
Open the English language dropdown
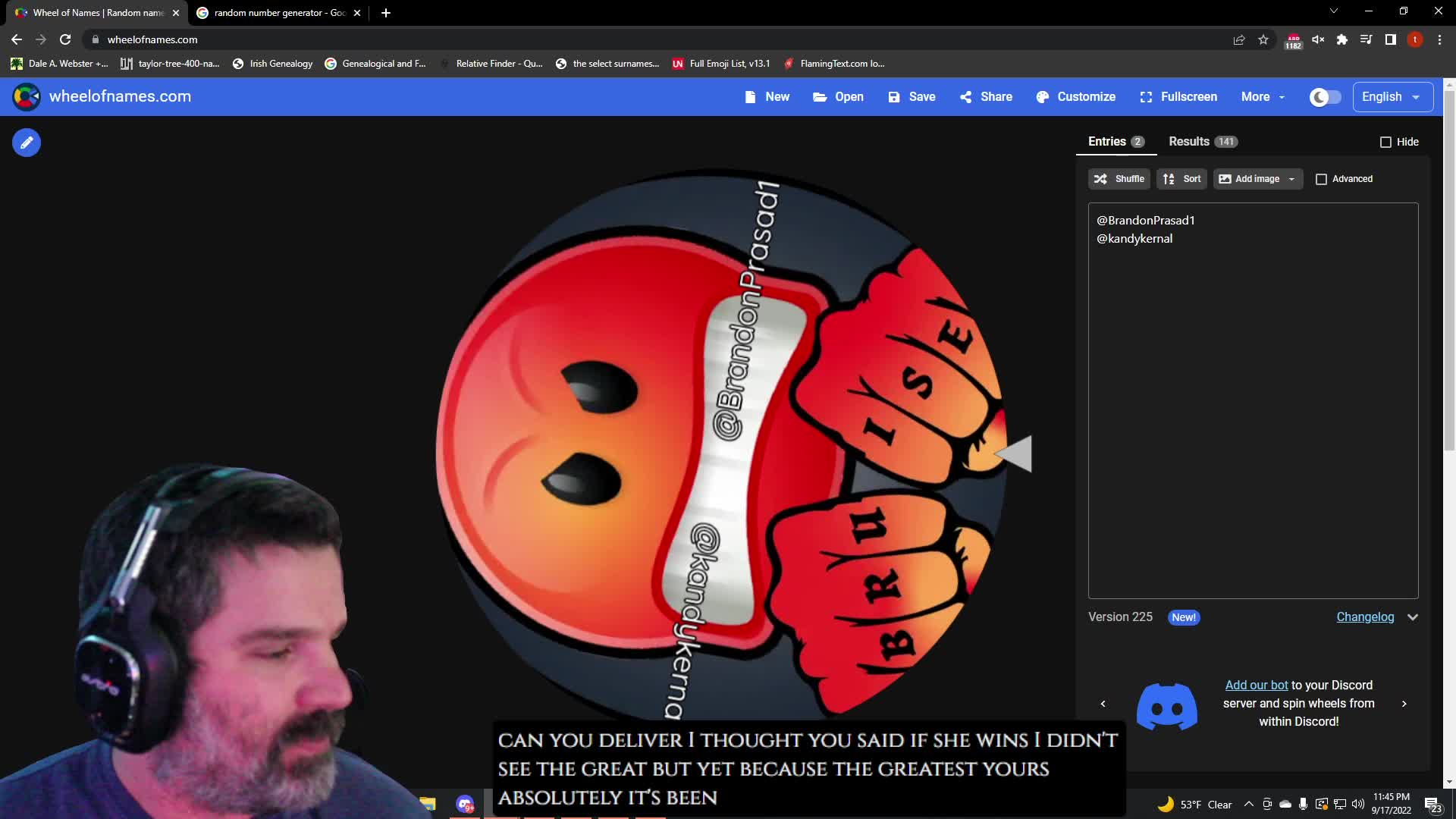point(1392,97)
